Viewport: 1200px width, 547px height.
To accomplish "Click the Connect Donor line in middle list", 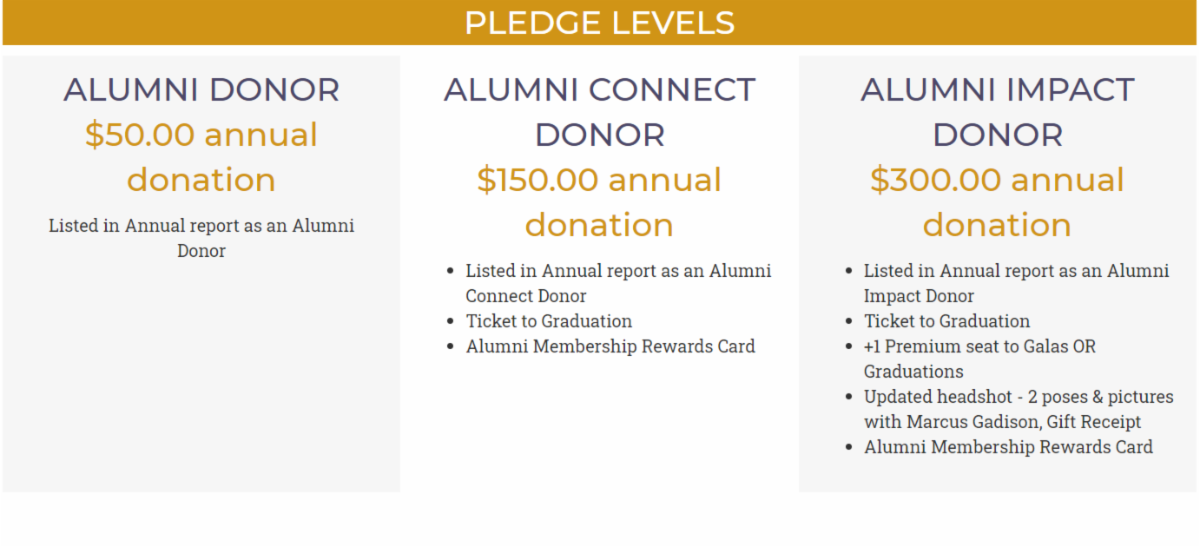I will (526, 296).
